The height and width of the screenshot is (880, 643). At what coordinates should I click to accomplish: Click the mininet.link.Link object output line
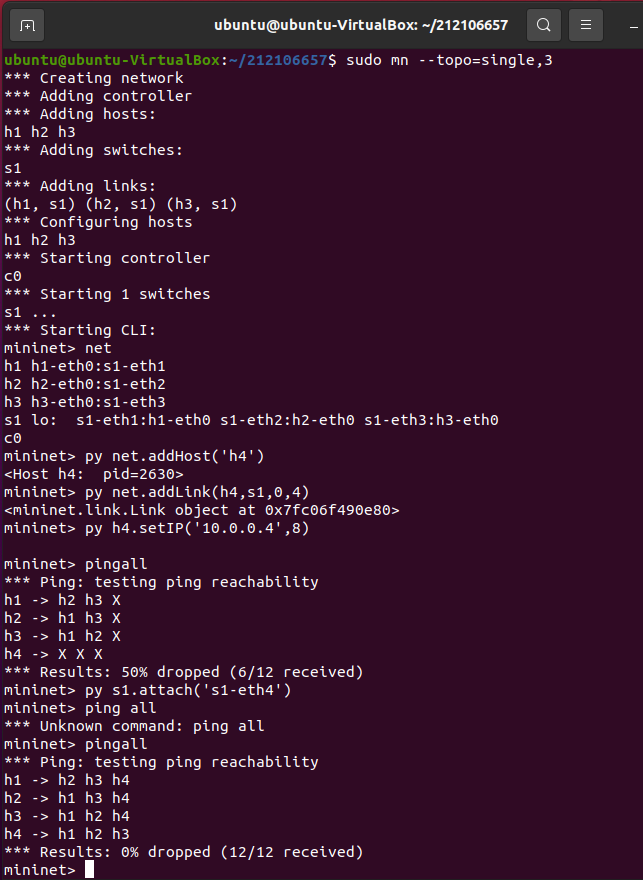point(201,510)
